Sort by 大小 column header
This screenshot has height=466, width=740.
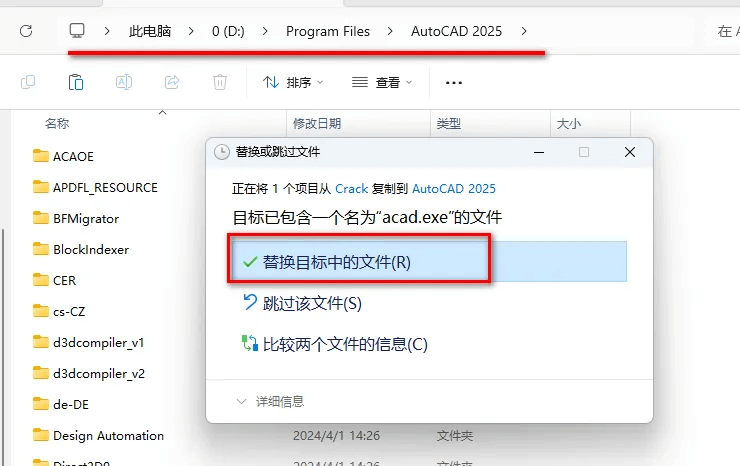click(x=568, y=124)
